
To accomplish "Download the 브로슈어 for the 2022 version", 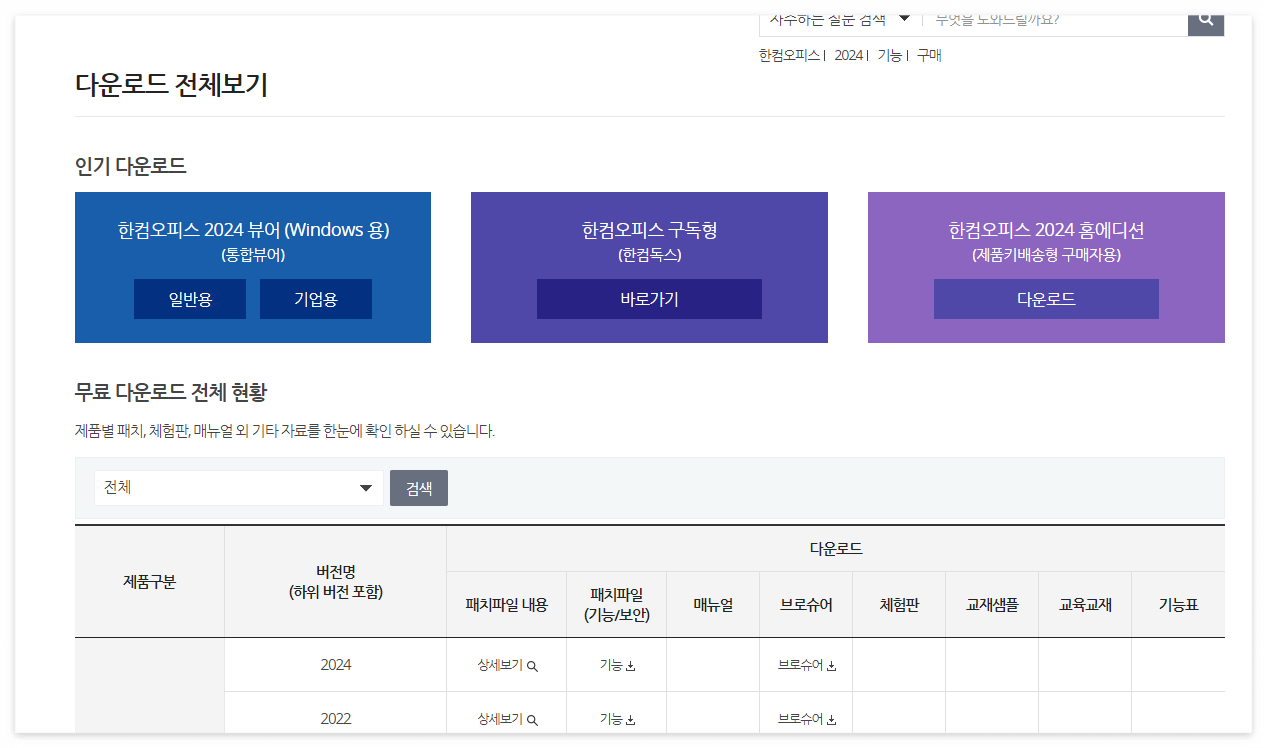I will point(805,718).
